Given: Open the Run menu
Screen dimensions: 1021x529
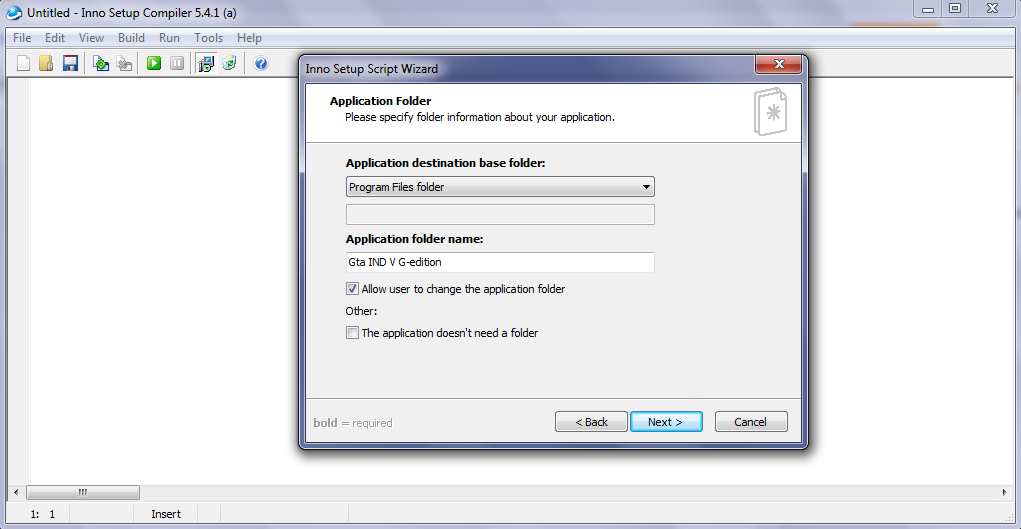Looking at the screenshot, I should click(x=169, y=38).
